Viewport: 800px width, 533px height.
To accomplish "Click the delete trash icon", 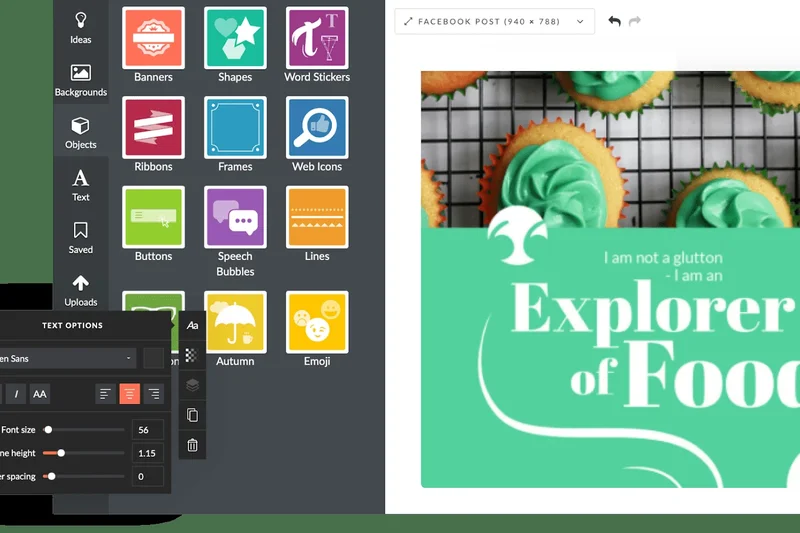I will pos(193,445).
